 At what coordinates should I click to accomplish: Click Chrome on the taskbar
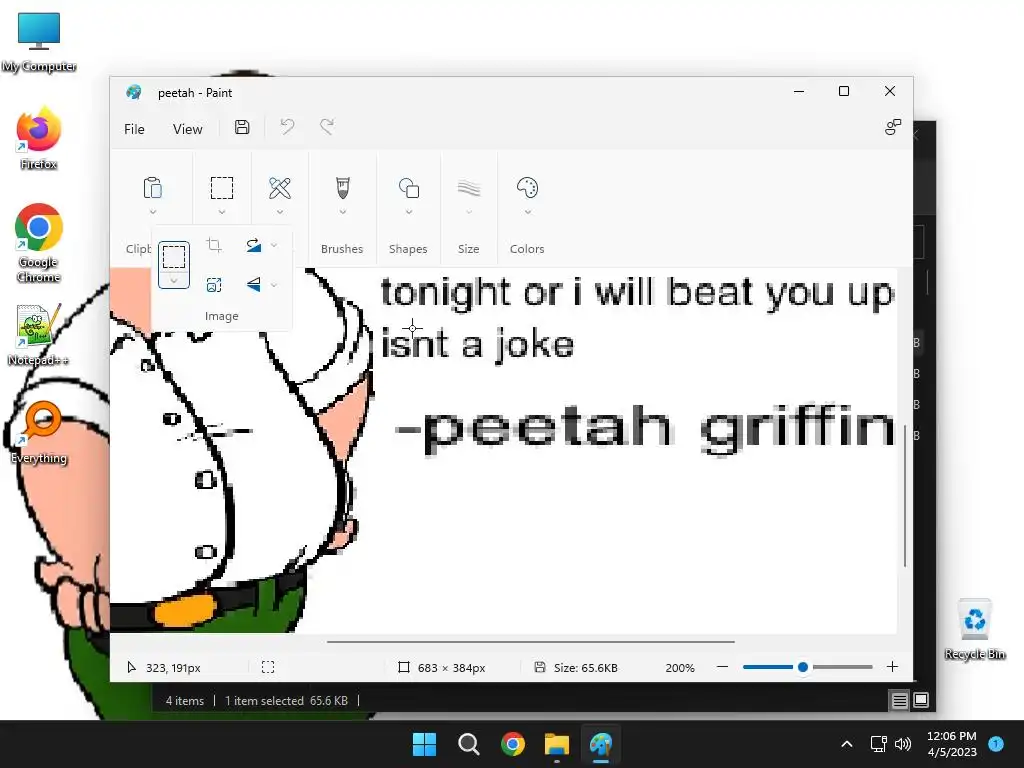pos(513,744)
